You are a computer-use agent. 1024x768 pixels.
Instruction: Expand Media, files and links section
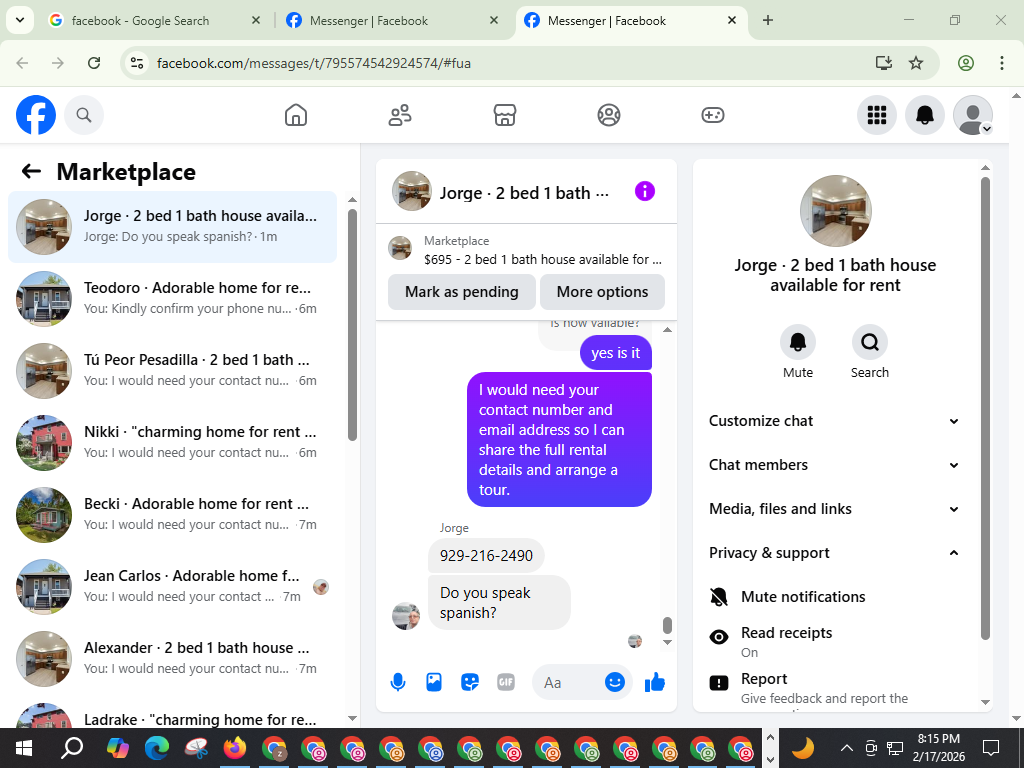[835, 509]
